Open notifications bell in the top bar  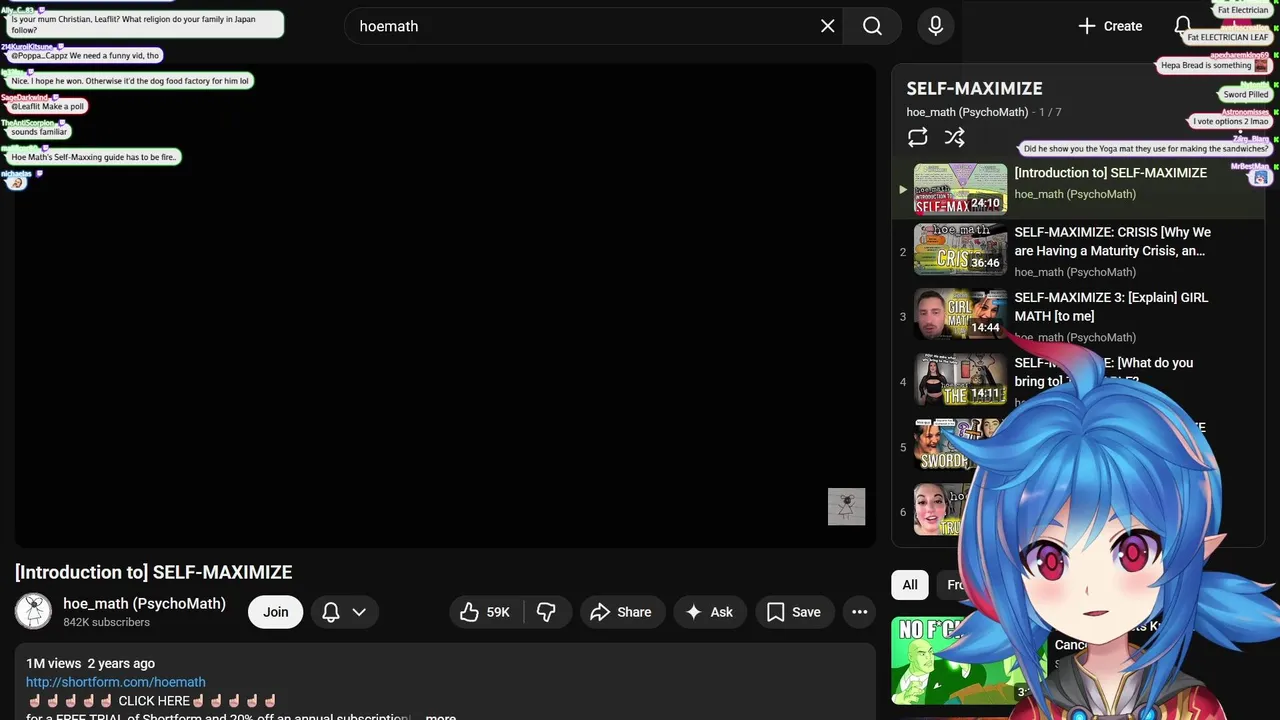(1182, 26)
